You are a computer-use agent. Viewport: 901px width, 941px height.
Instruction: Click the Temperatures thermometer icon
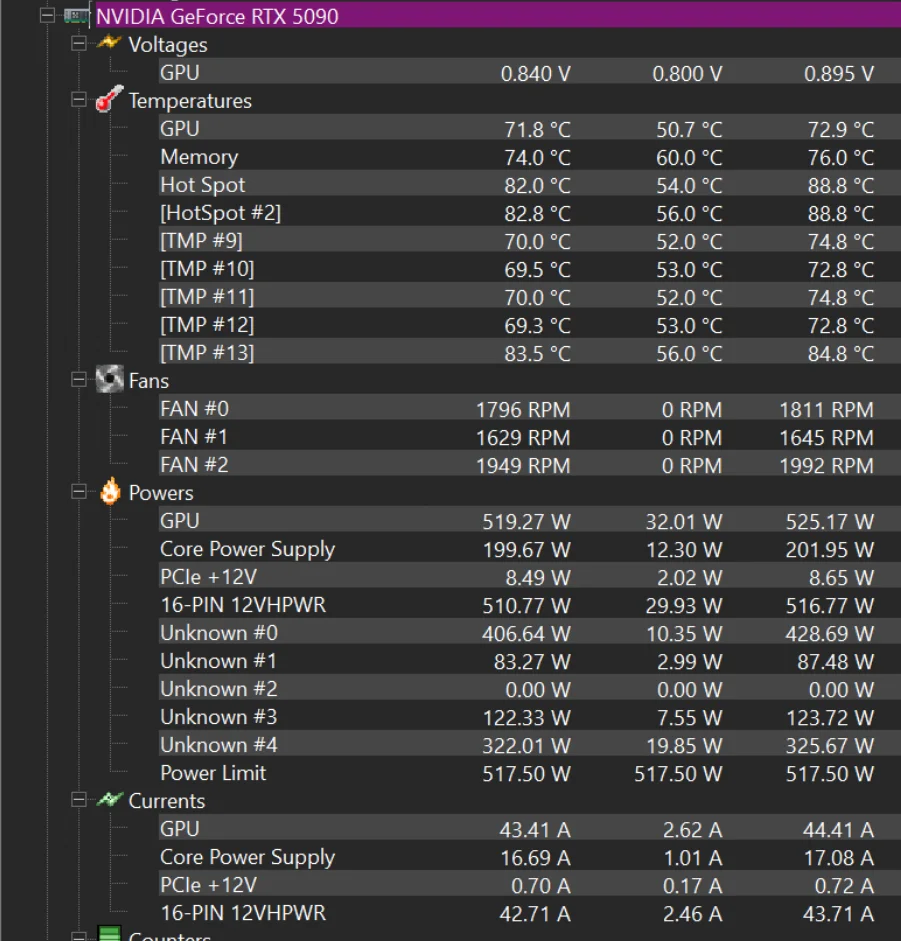click(109, 99)
